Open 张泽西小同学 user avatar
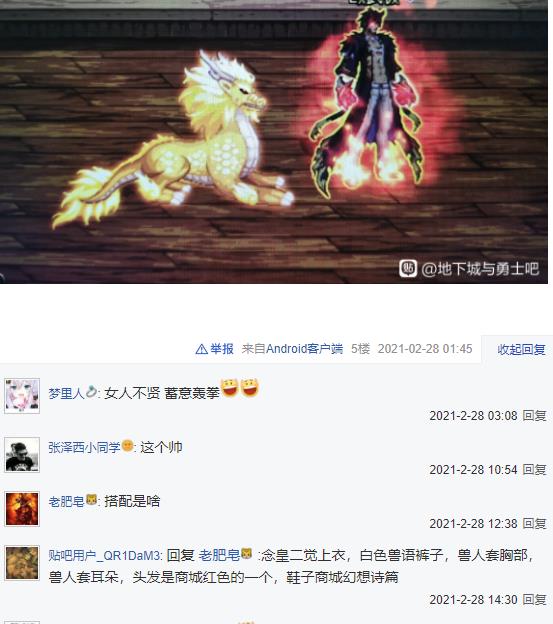 tap(22, 455)
